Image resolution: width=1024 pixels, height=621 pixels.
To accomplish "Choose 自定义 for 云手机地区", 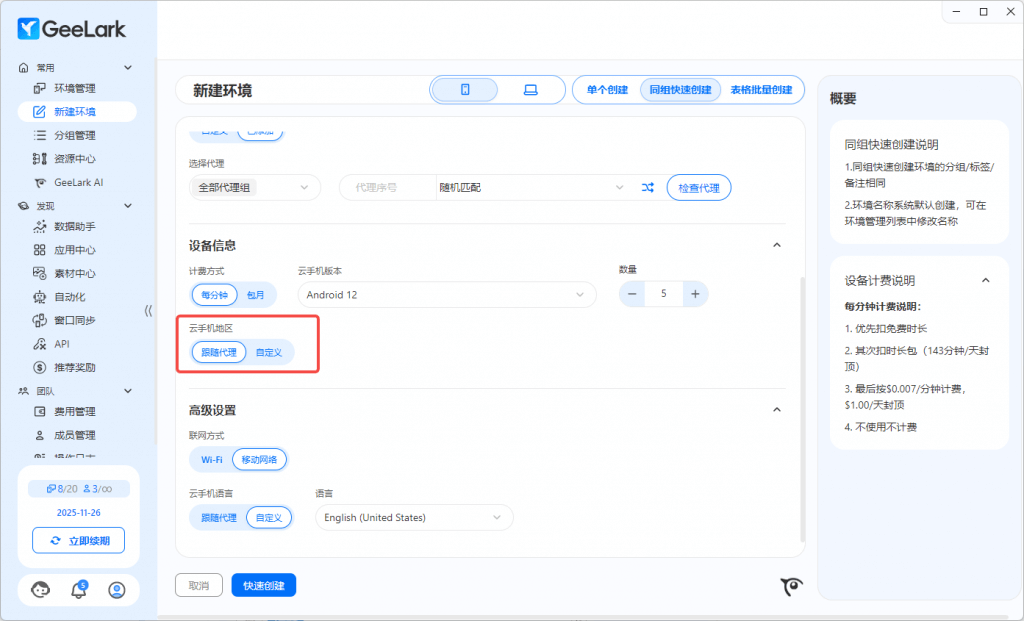I will 269,352.
